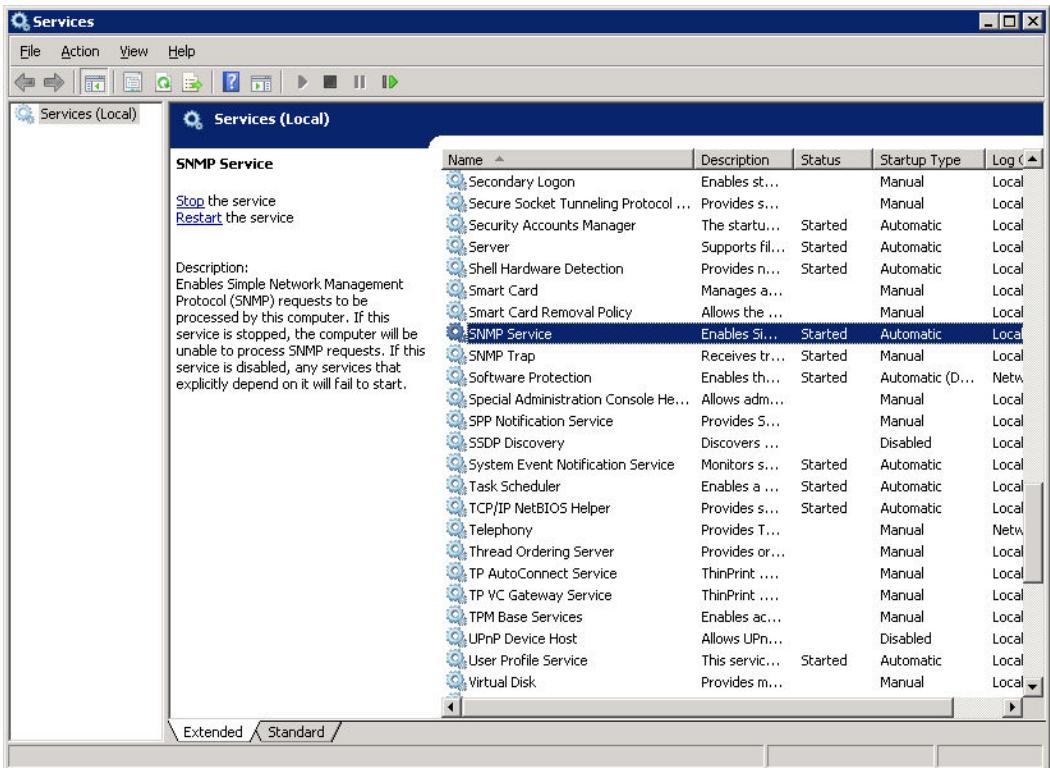
Task: Select the Software Protection service
Action: click(735, 377)
